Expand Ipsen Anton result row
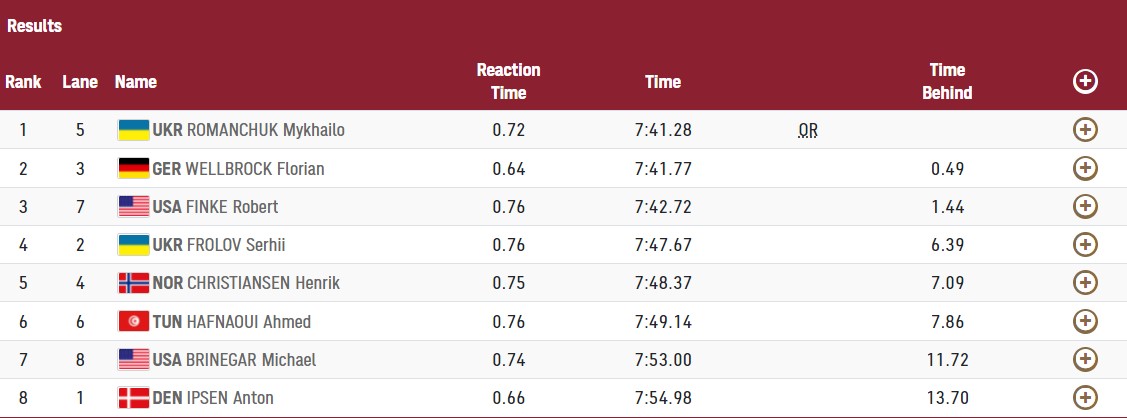This screenshot has height=418, width=1127. 1085,397
